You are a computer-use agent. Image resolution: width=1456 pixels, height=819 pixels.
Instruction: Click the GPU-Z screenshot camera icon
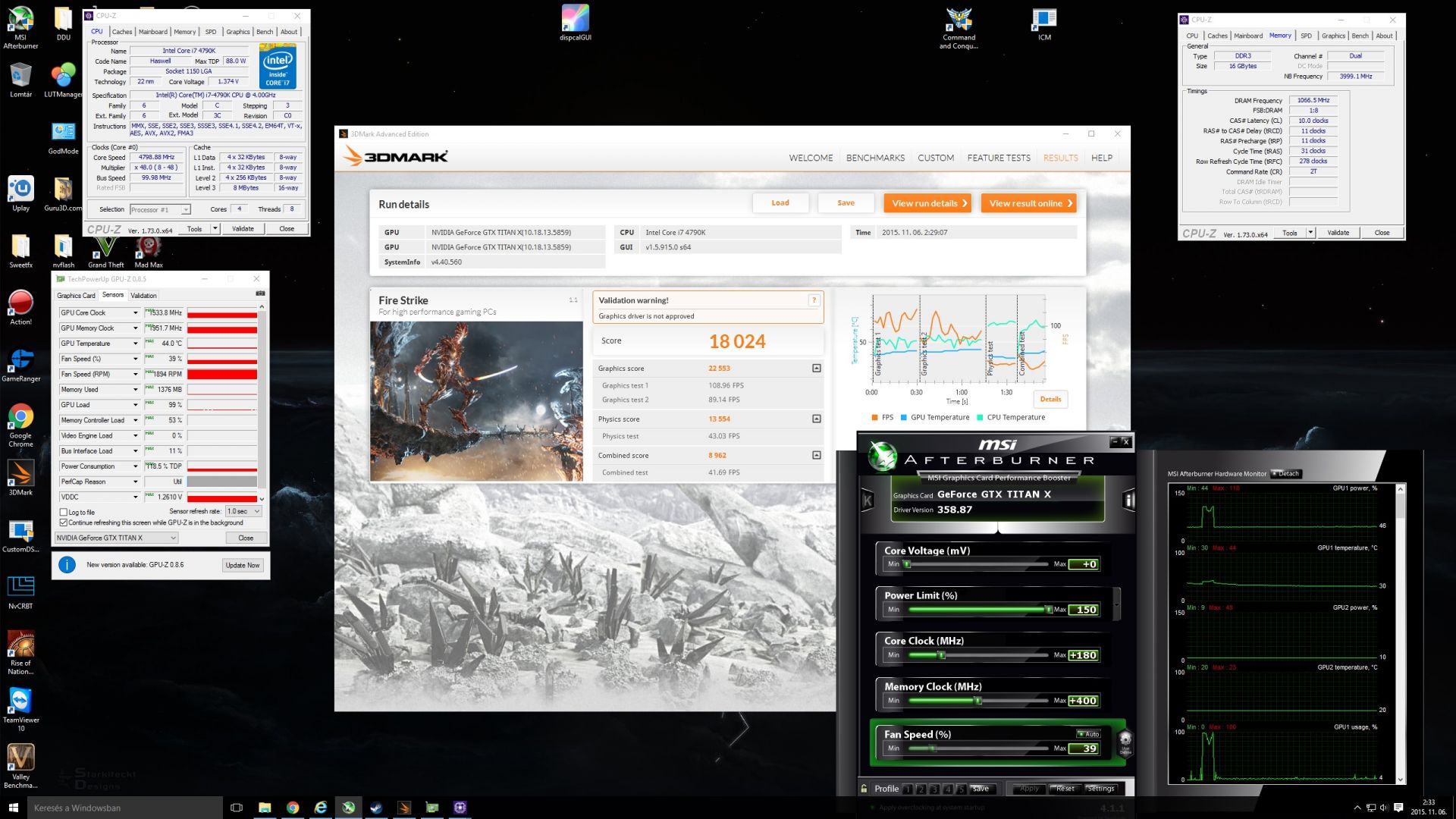(260, 293)
